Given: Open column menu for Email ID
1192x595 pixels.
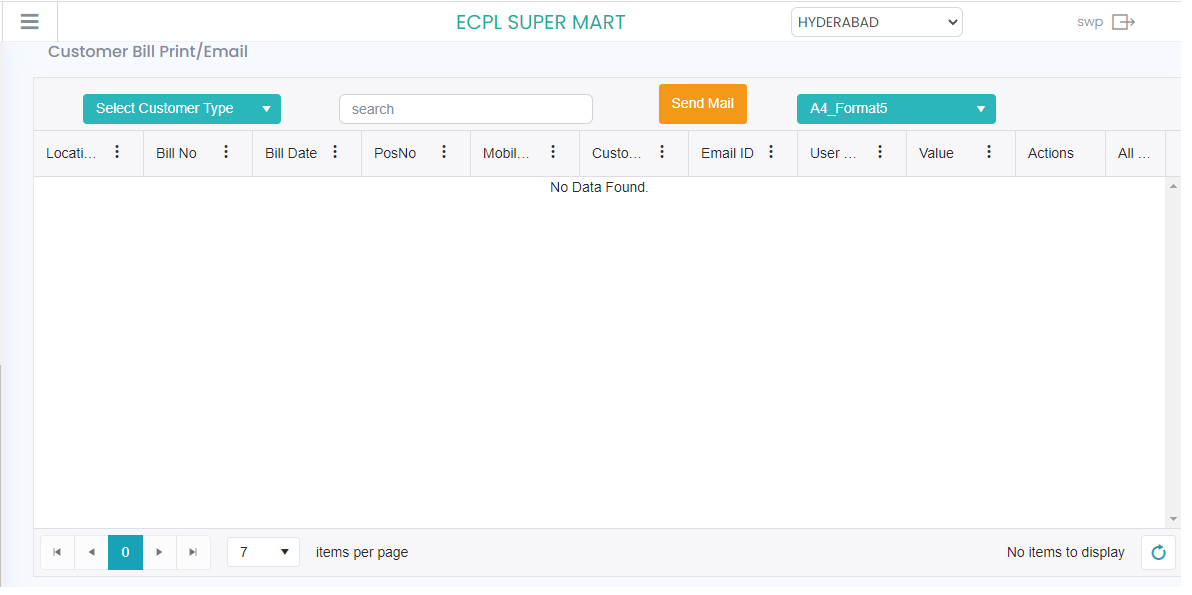Looking at the screenshot, I should pos(771,152).
